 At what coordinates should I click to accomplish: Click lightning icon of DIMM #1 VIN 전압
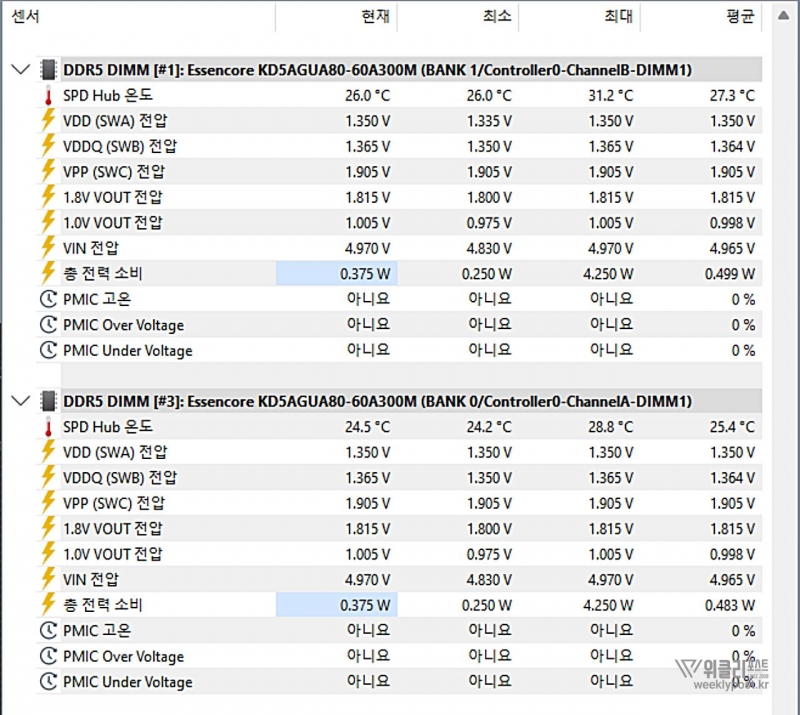[x=48, y=248]
